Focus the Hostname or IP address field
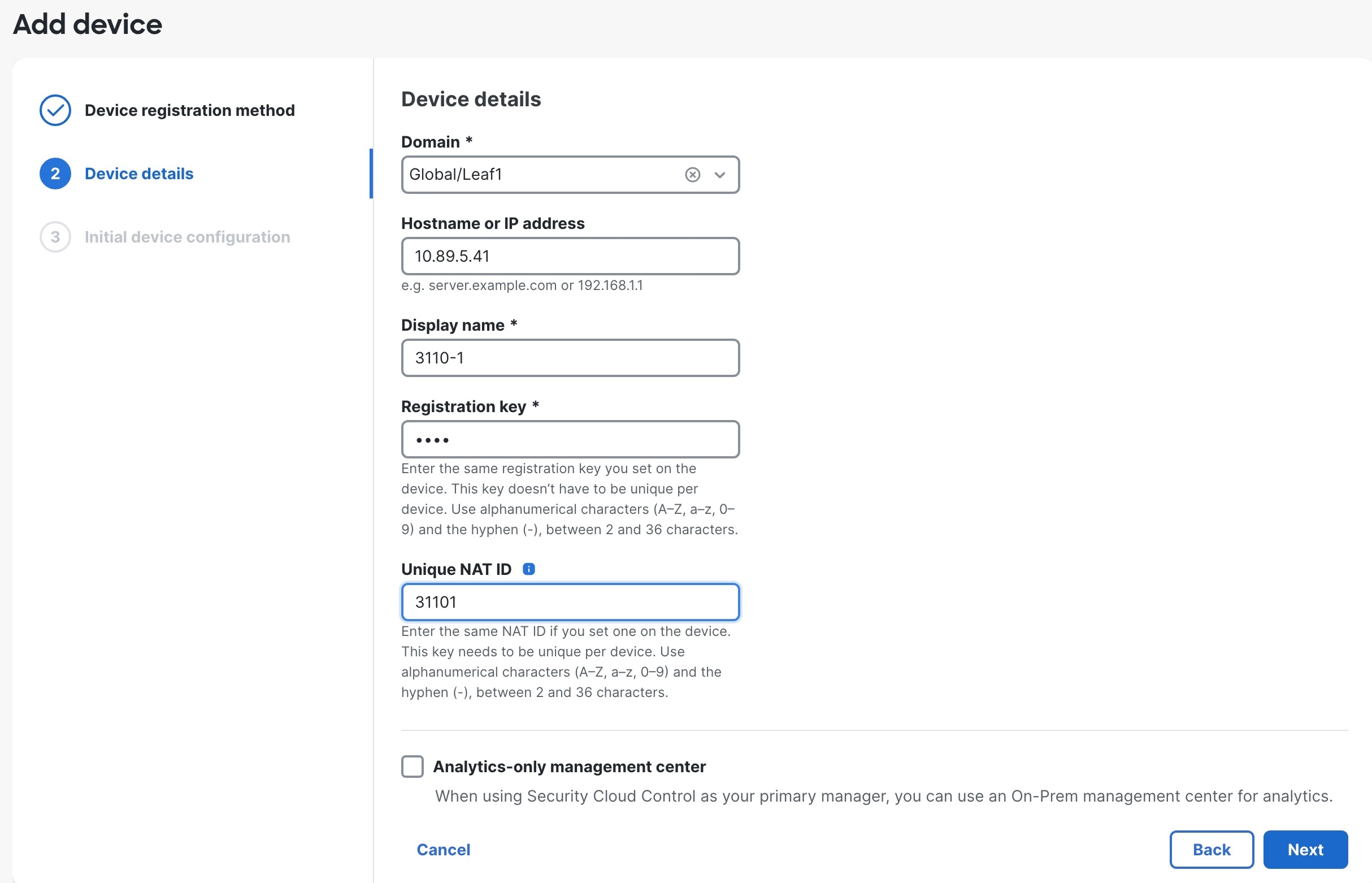This screenshot has height=883, width=1372. click(x=570, y=256)
